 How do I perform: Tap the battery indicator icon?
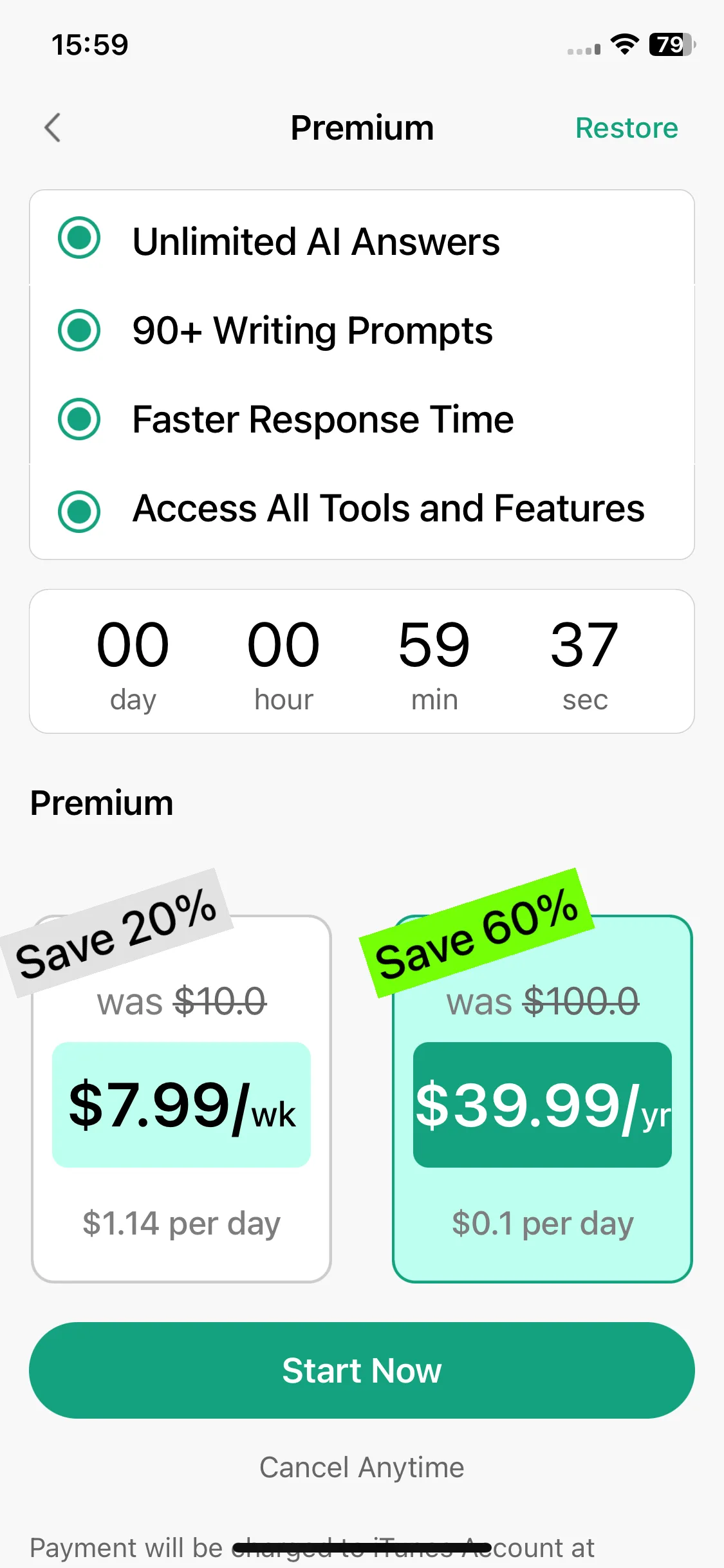673,44
